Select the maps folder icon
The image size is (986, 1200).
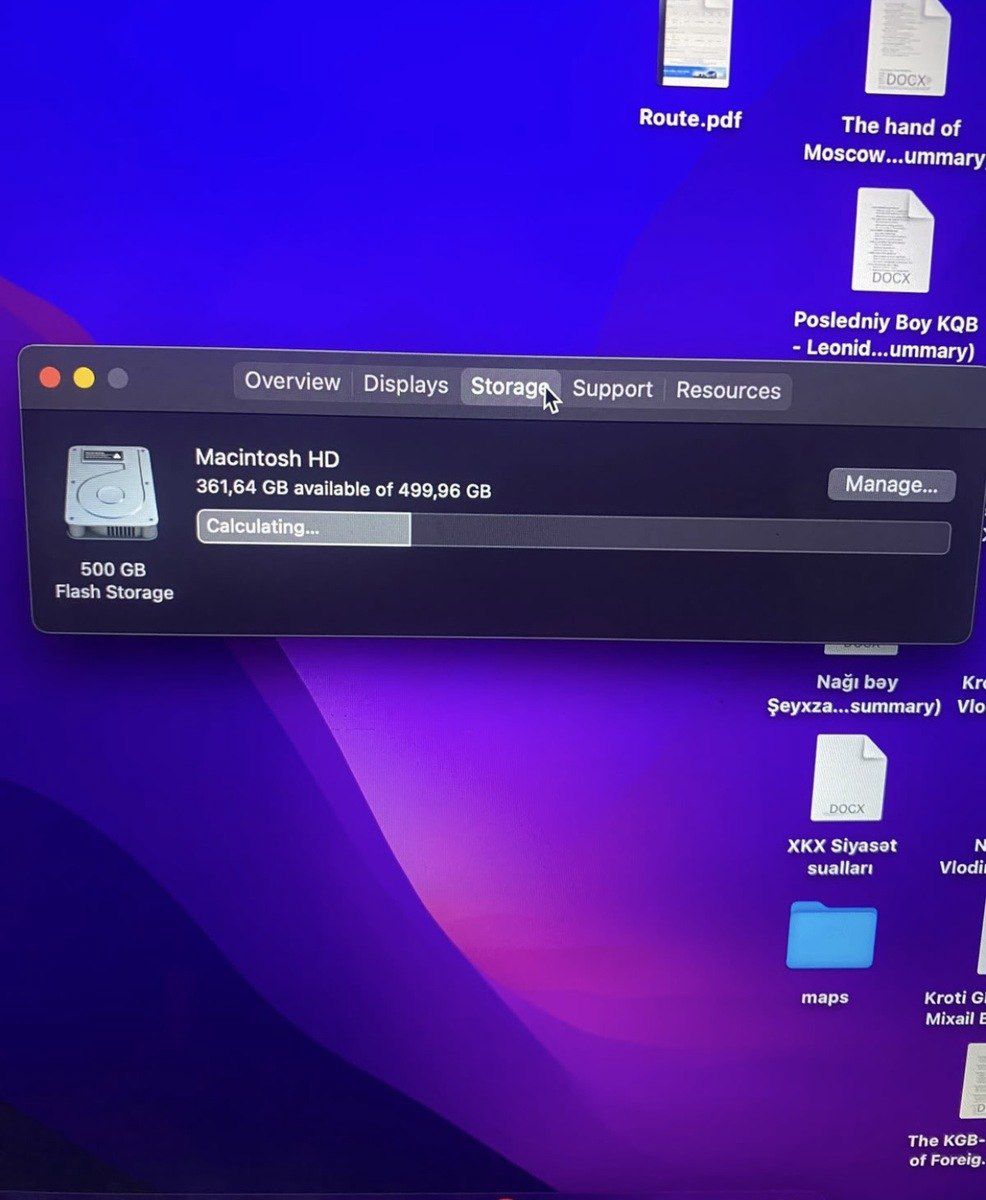[x=831, y=935]
